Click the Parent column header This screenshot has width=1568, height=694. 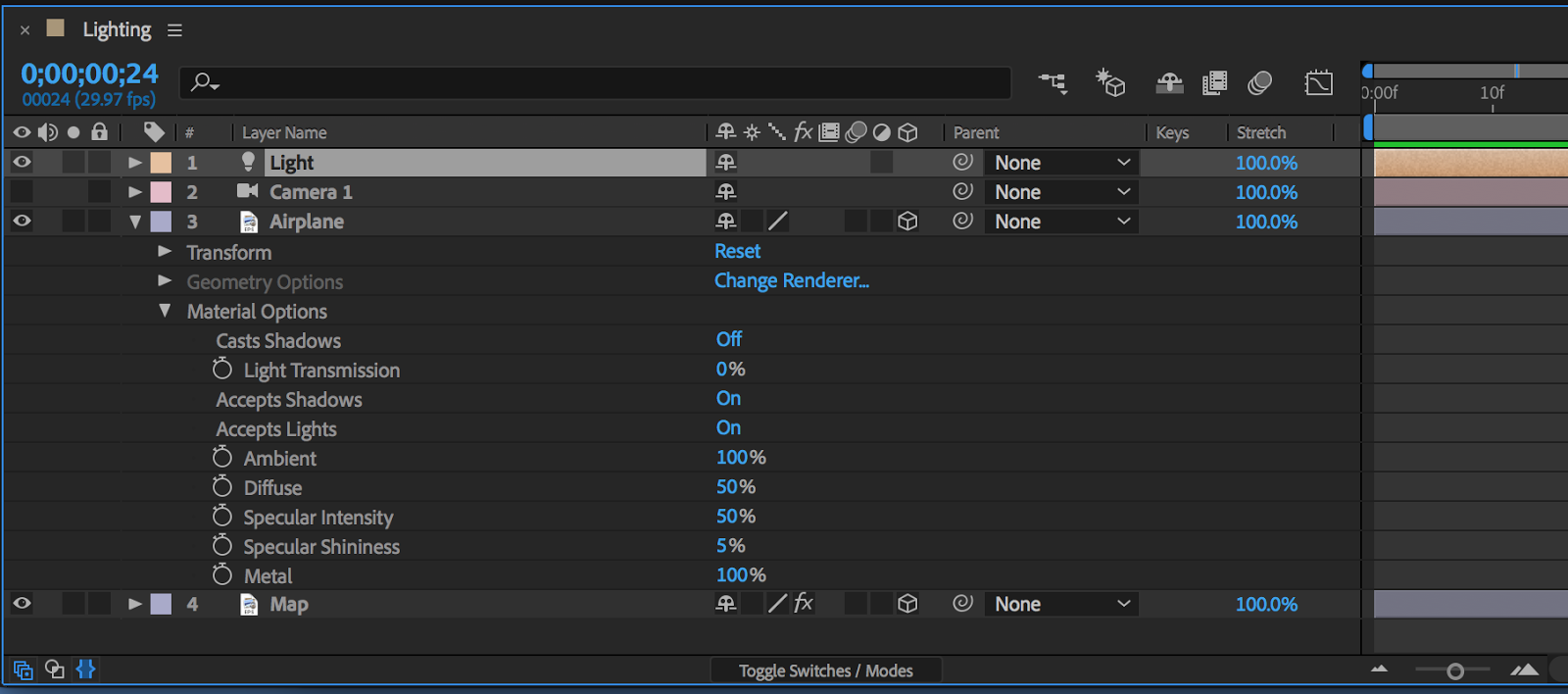pyautogui.click(x=976, y=132)
